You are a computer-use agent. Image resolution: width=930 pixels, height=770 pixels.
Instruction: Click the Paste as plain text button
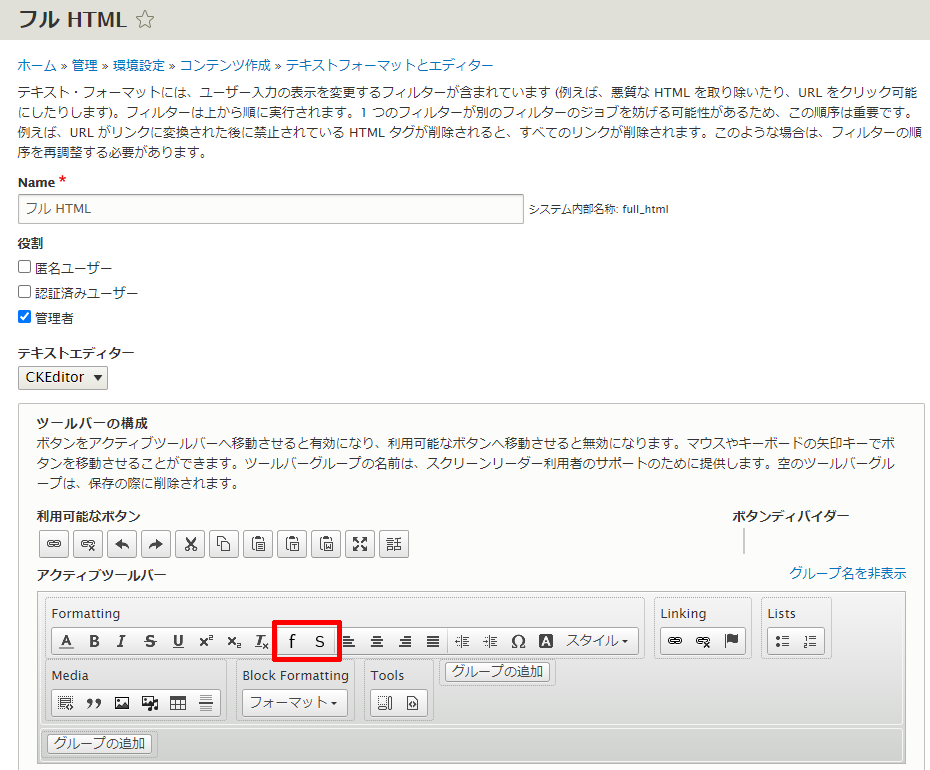pyautogui.click(x=292, y=544)
